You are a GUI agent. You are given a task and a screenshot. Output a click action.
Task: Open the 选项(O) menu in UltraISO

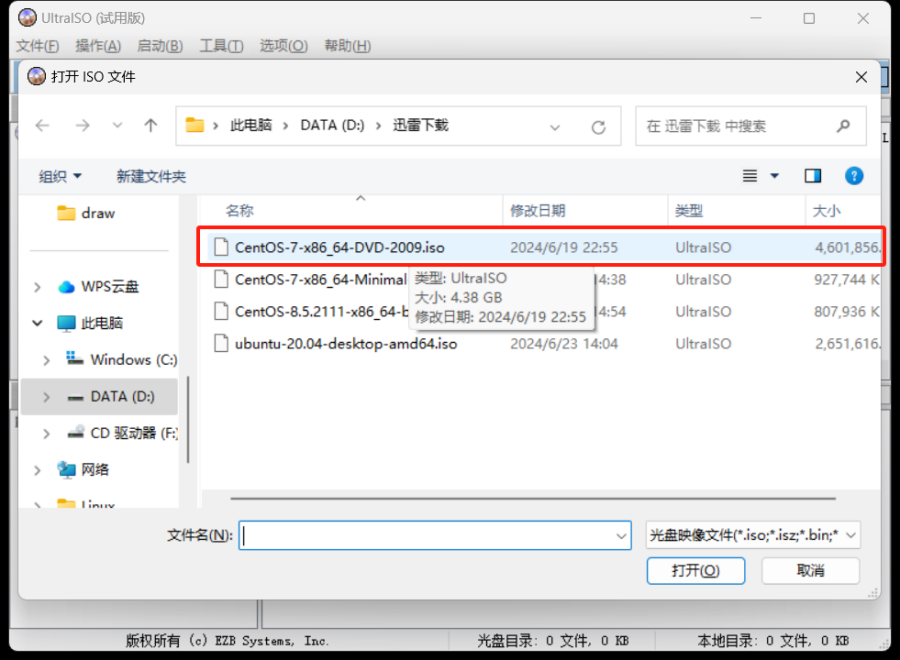tap(284, 46)
